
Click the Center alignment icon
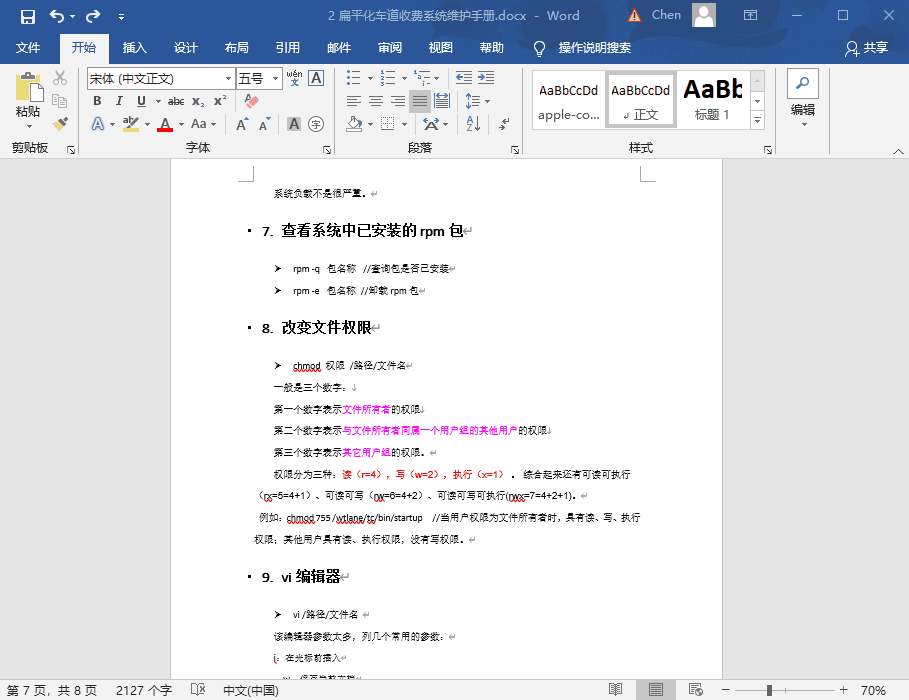pos(376,101)
